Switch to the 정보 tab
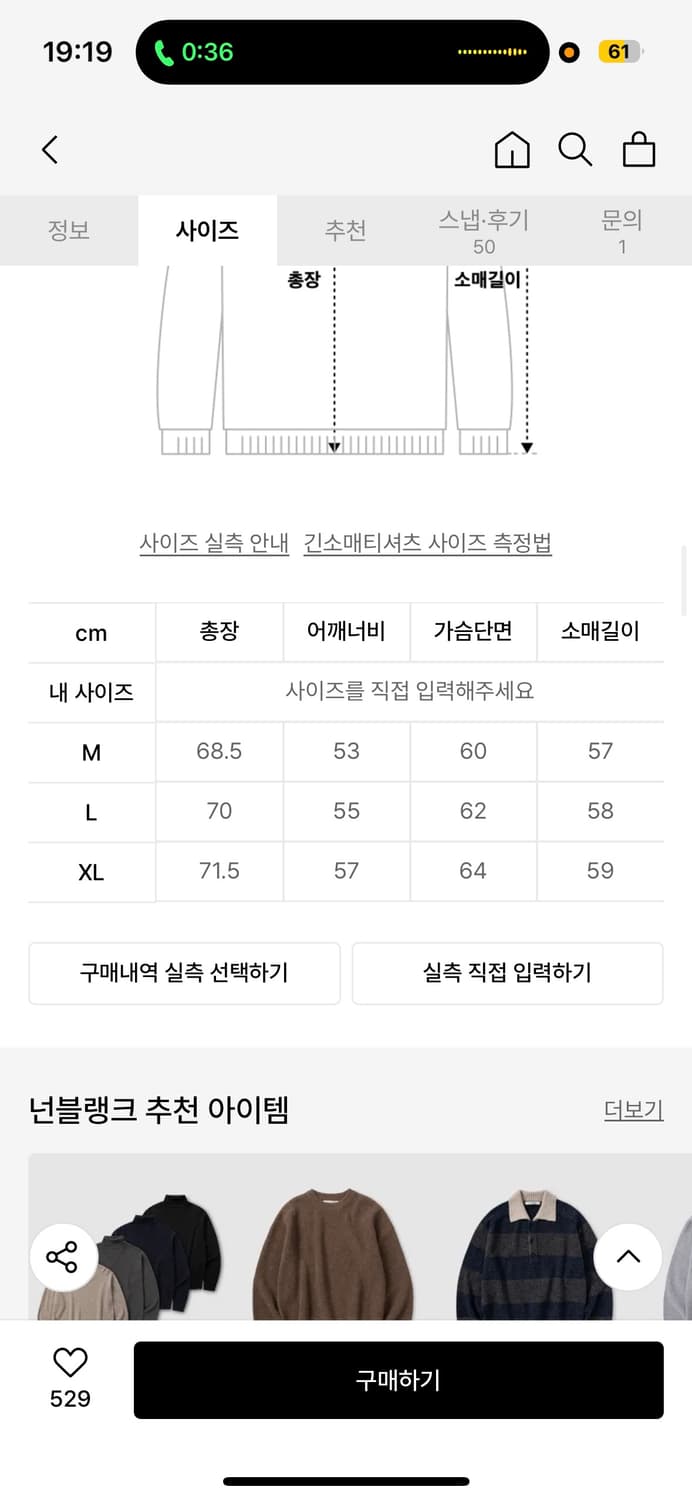 (x=69, y=230)
